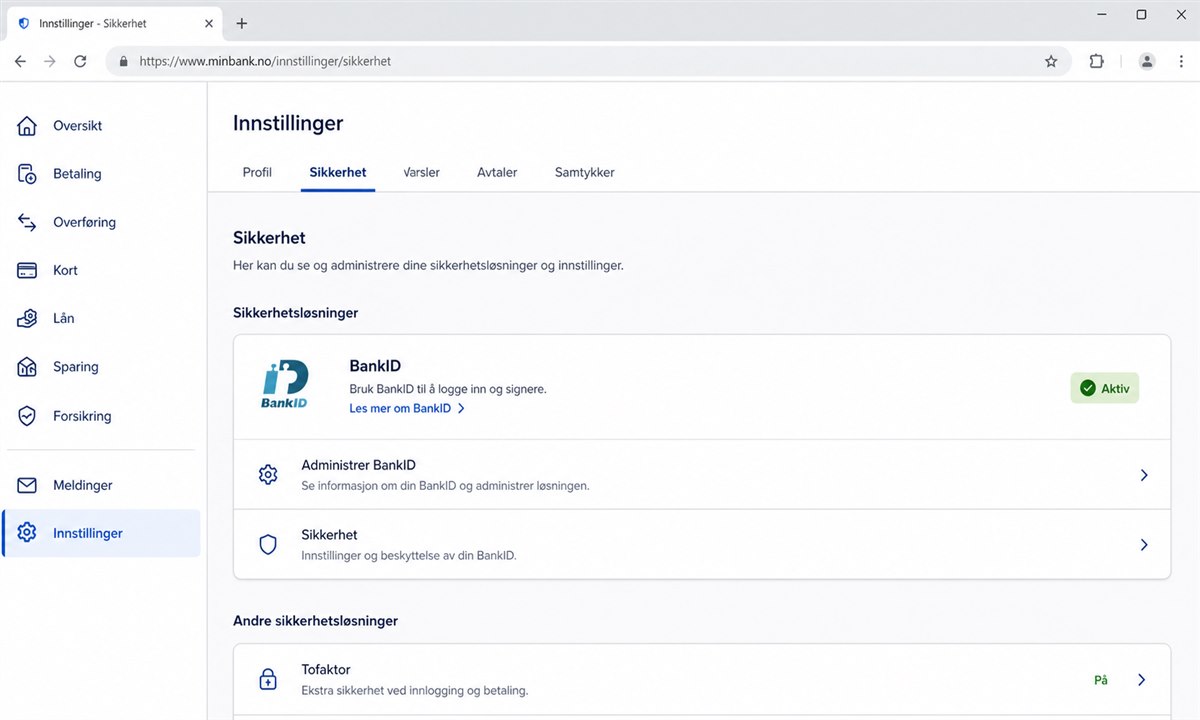Click "Bruk BankID til å logge inn og signere."
This screenshot has width=1200, height=720.
coord(448,389)
